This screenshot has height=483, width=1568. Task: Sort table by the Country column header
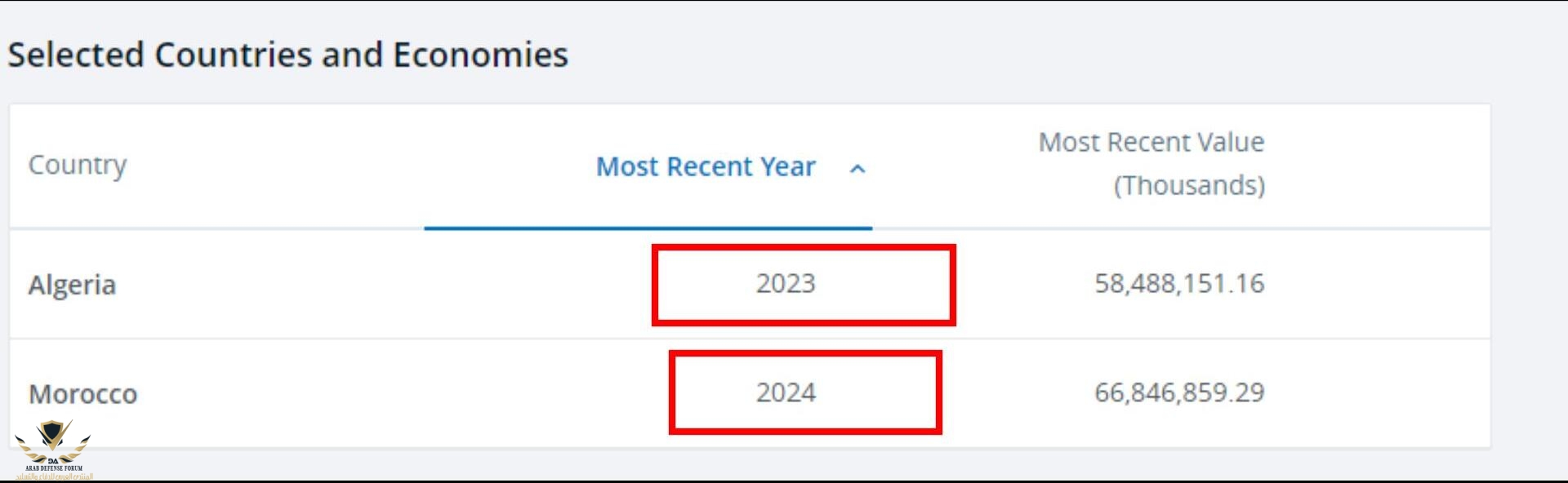[x=78, y=165]
